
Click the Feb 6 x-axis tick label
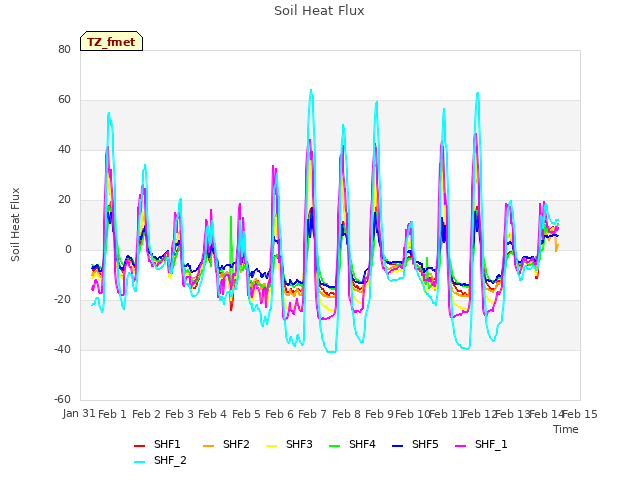[x=279, y=414]
